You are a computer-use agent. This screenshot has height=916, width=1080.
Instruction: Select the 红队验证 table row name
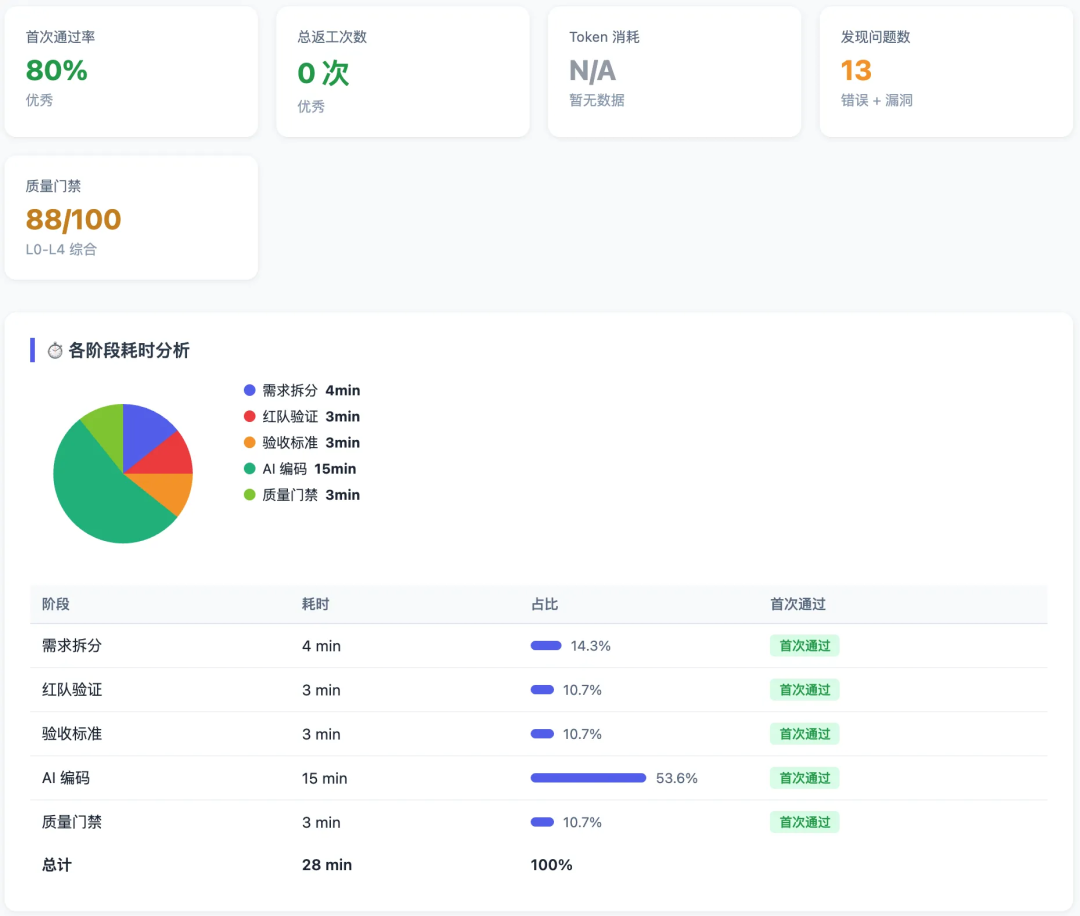click(x=72, y=690)
